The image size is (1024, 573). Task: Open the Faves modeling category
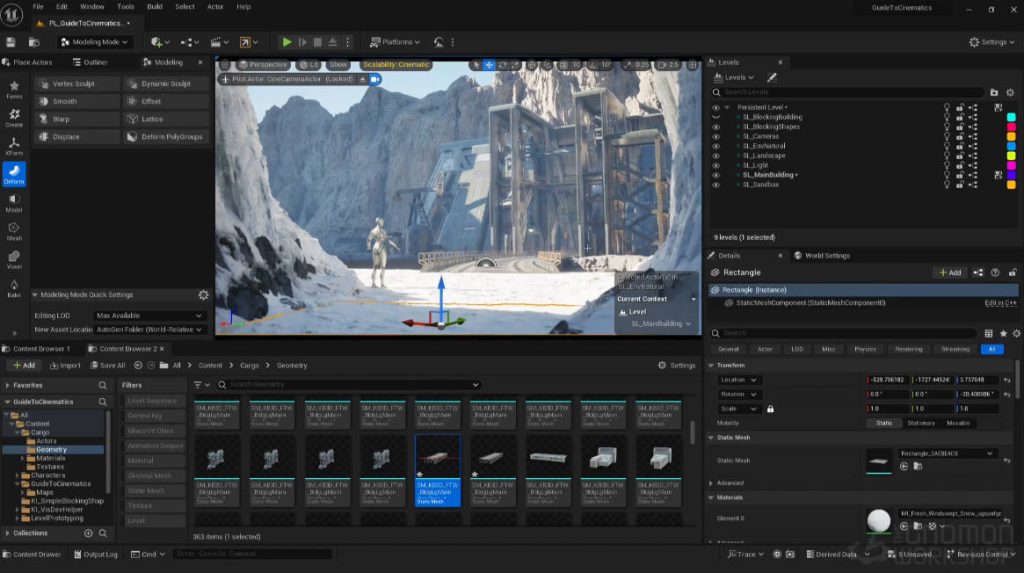14,90
